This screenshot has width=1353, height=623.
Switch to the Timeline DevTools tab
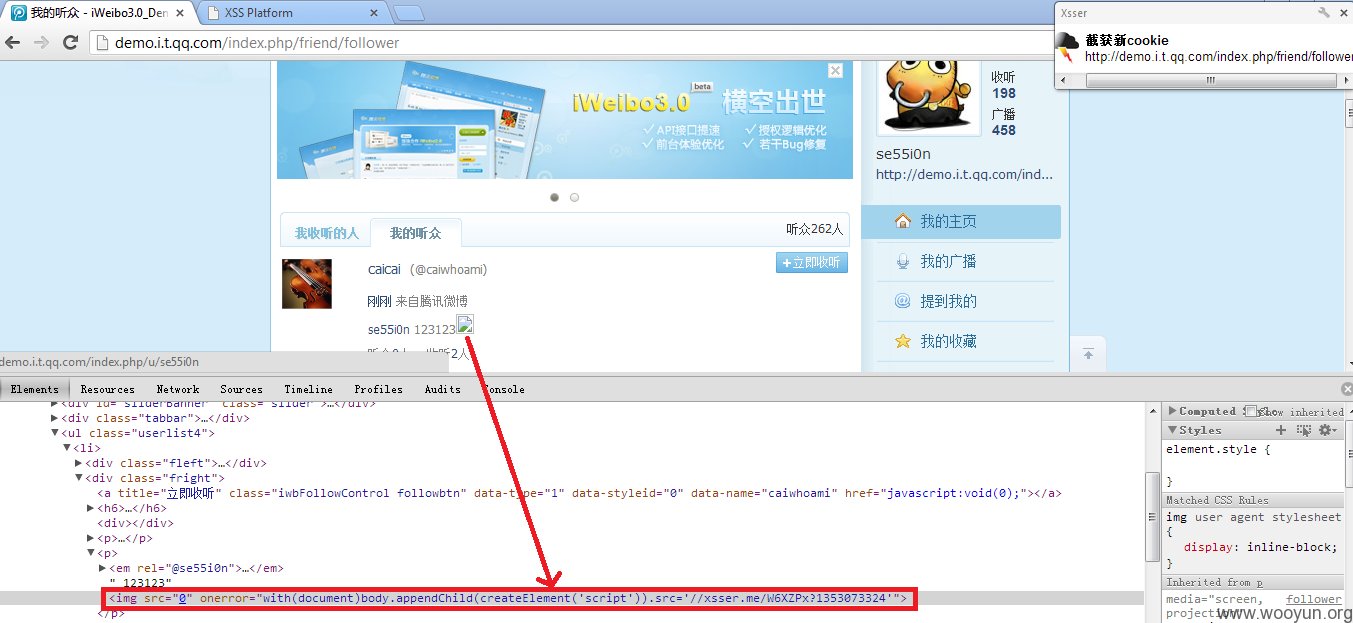(308, 389)
